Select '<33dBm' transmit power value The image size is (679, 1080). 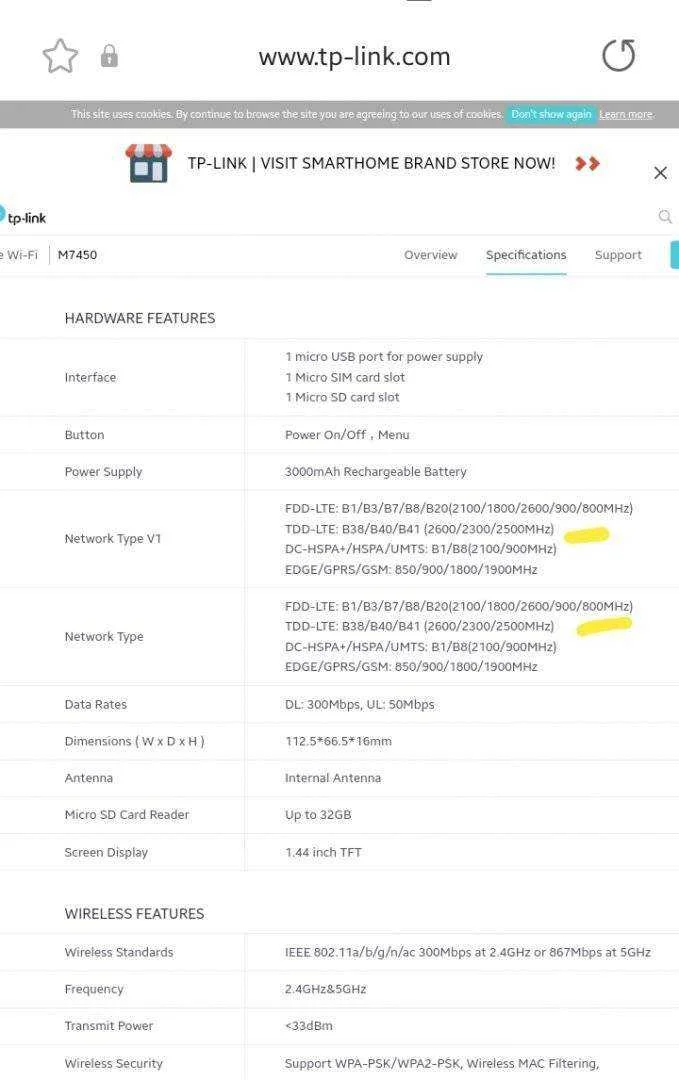(x=309, y=1026)
